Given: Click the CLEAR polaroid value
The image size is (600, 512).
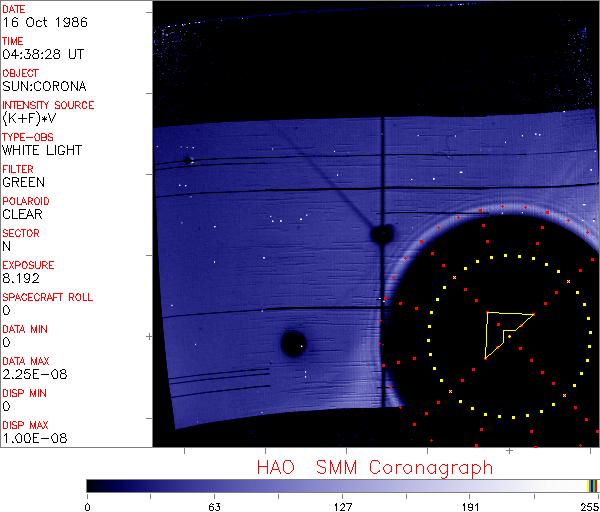Looking at the screenshot, I should coord(22,214).
